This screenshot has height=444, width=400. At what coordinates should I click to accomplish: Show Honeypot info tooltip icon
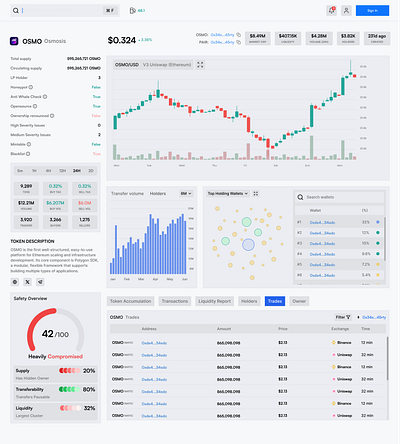pos(31,87)
